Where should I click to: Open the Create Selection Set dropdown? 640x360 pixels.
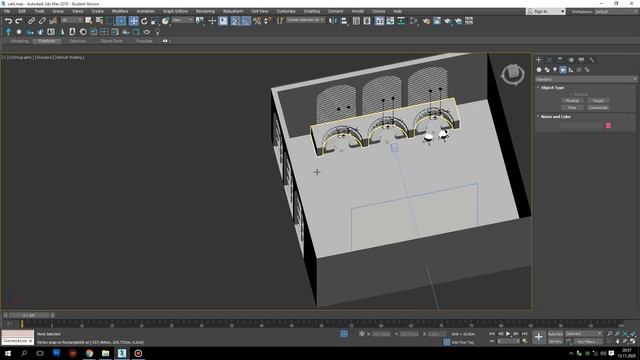(x=305, y=20)
